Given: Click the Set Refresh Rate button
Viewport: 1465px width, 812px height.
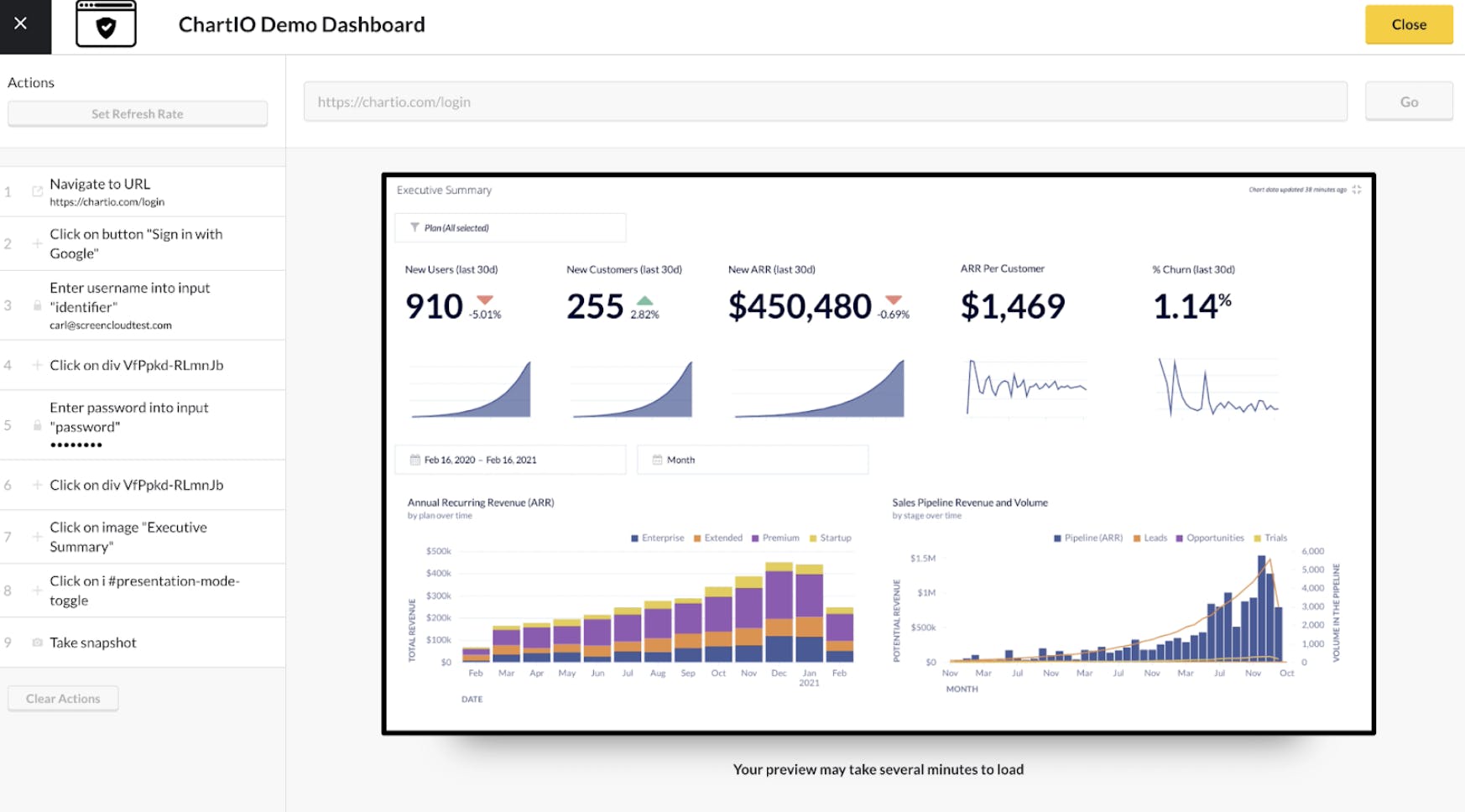Looking at the screenshot, I should point(138,114).
